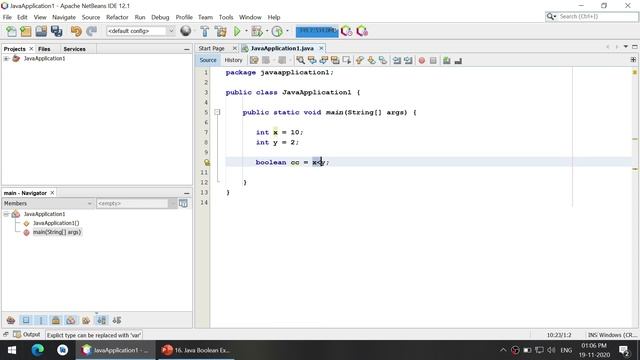The width and height of the screenshot is (640, 360).
Task: Click the Open Project icon
Action: point(41,31)
